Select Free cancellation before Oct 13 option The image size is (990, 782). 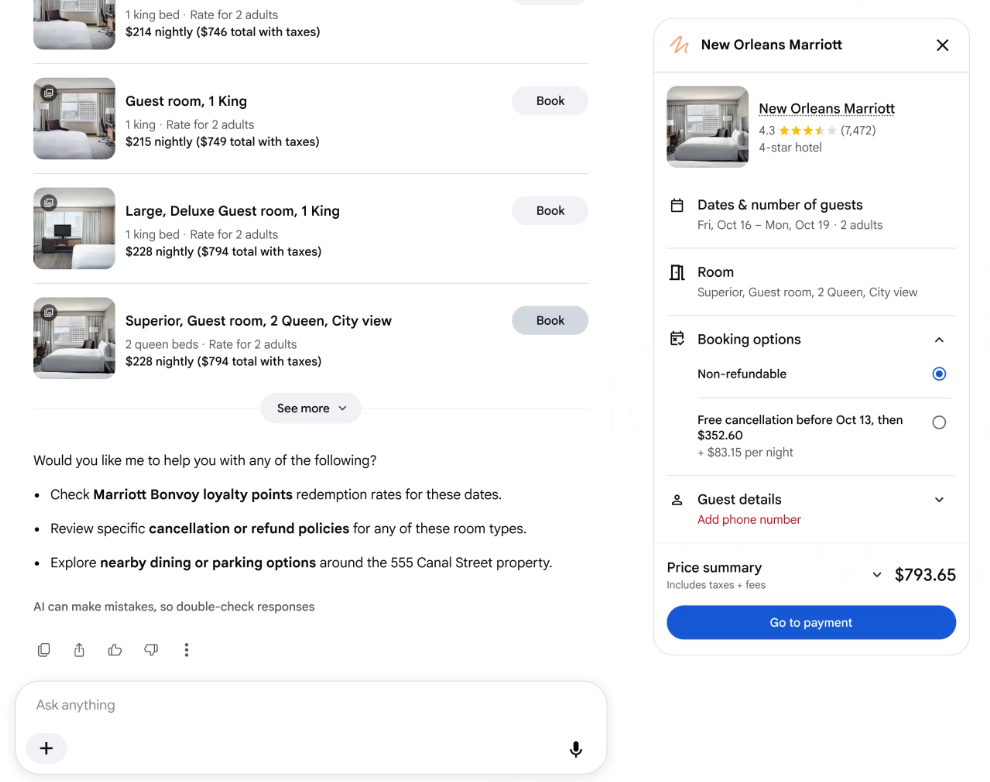(x=939, y=422)
